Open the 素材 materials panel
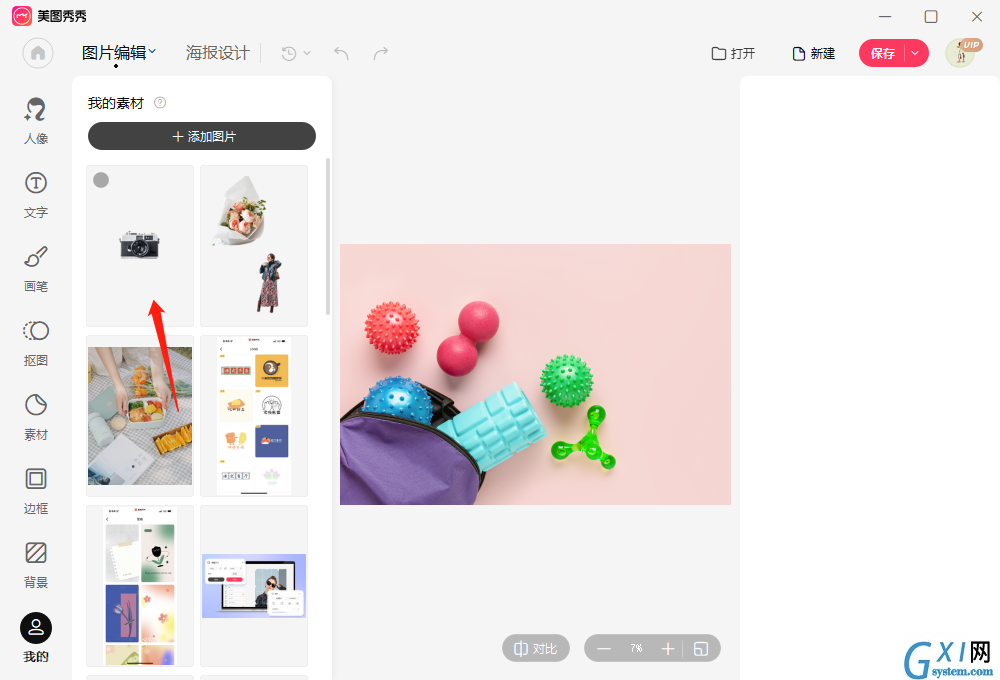The height and width of the screenshot is (680, 1000). (x=36, y=417)
